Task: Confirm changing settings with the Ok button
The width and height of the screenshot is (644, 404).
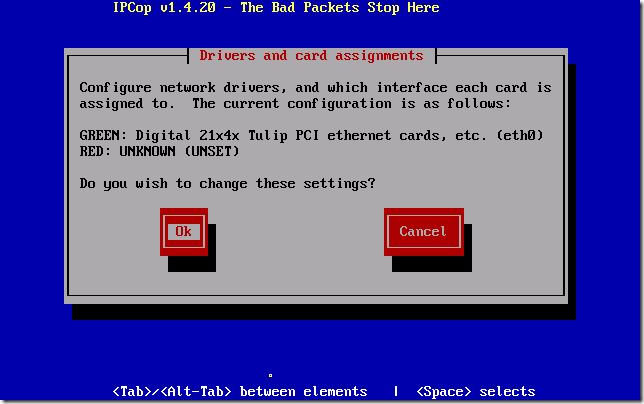Action: [x=184, y=232]
